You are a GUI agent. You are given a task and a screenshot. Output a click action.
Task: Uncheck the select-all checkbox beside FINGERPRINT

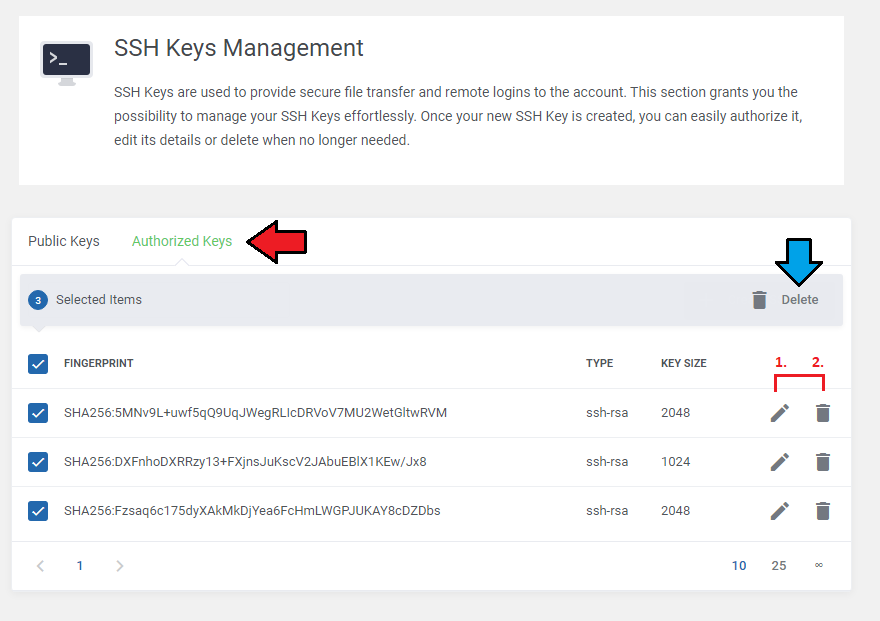tap(38, 364)
